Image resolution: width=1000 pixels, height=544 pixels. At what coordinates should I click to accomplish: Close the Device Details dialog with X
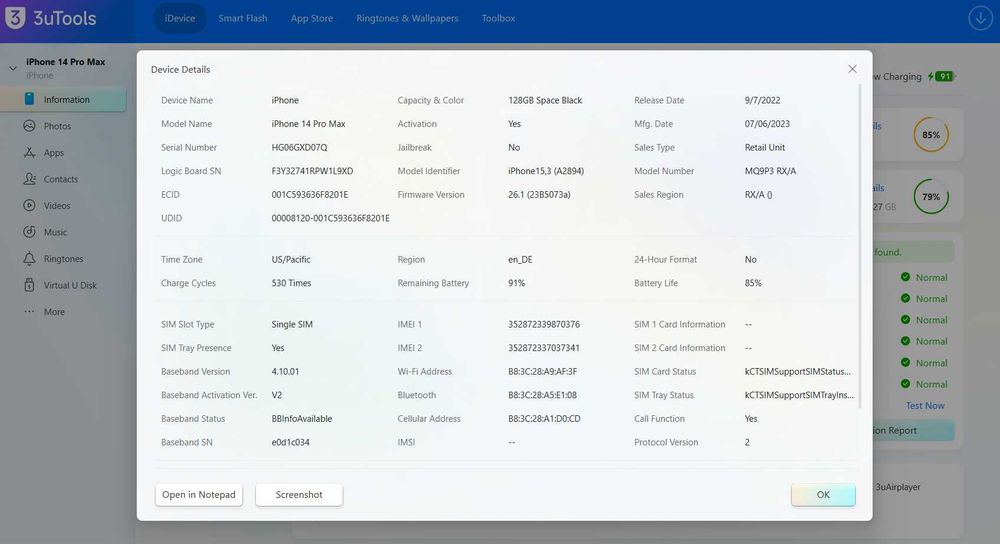point(852,69)
